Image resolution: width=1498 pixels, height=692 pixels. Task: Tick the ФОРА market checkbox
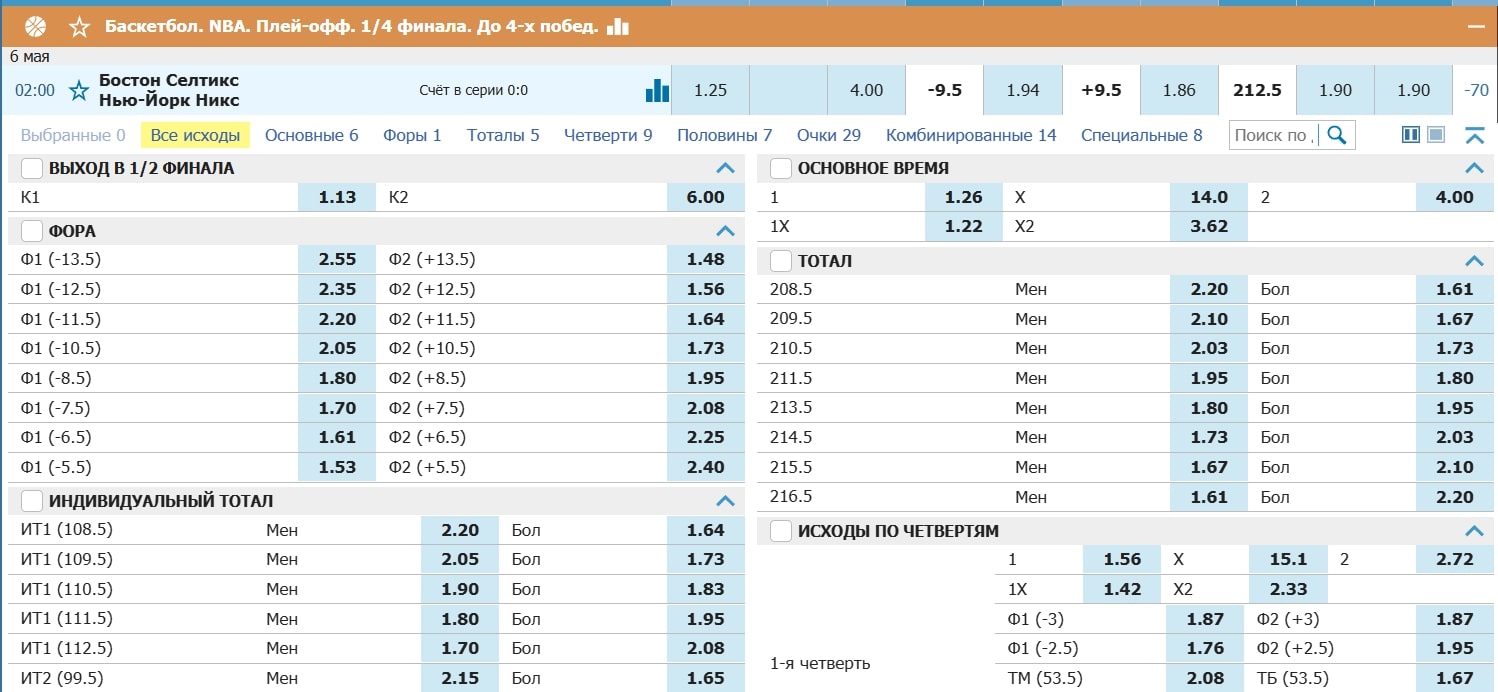tap(32, 231)
